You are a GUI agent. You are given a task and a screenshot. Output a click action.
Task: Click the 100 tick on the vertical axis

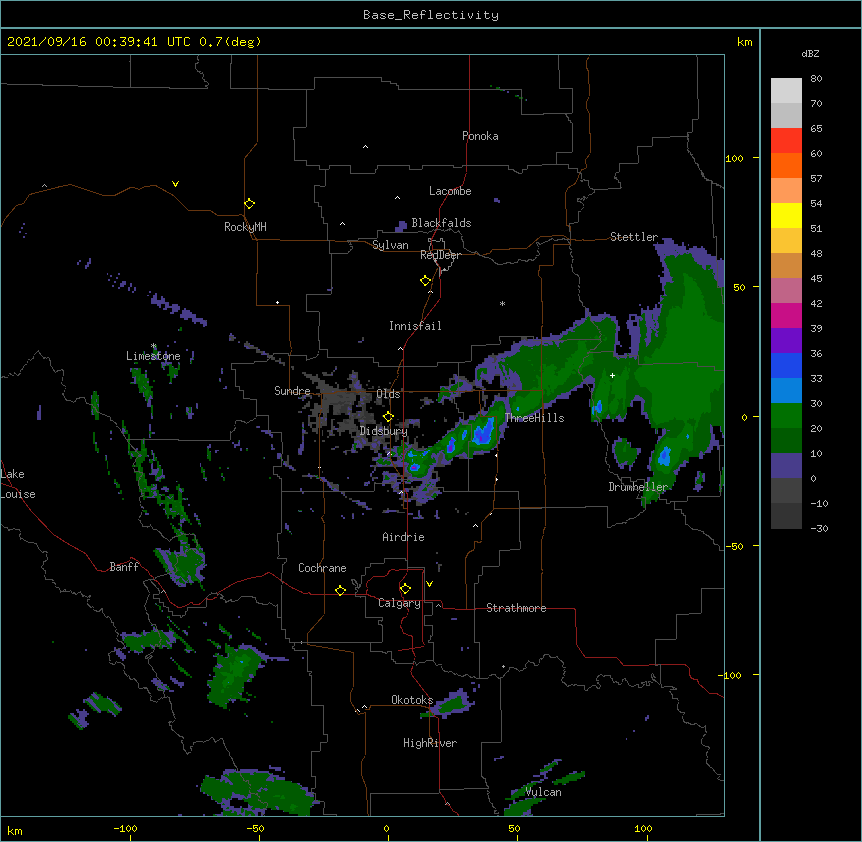pos(734,158)
